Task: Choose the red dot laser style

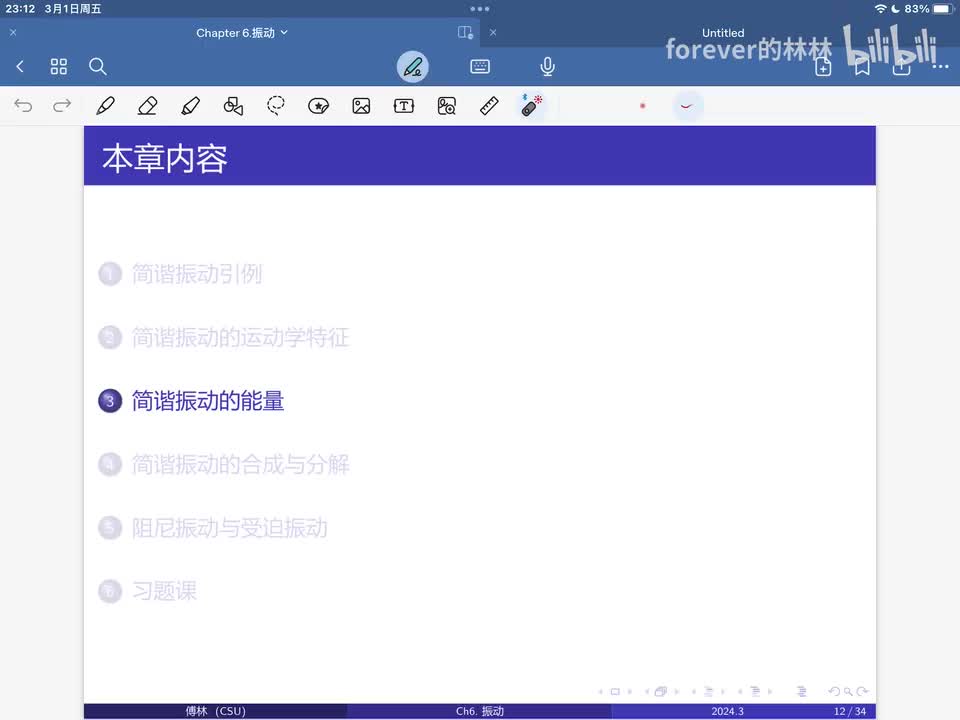Action: pos(643,106)
